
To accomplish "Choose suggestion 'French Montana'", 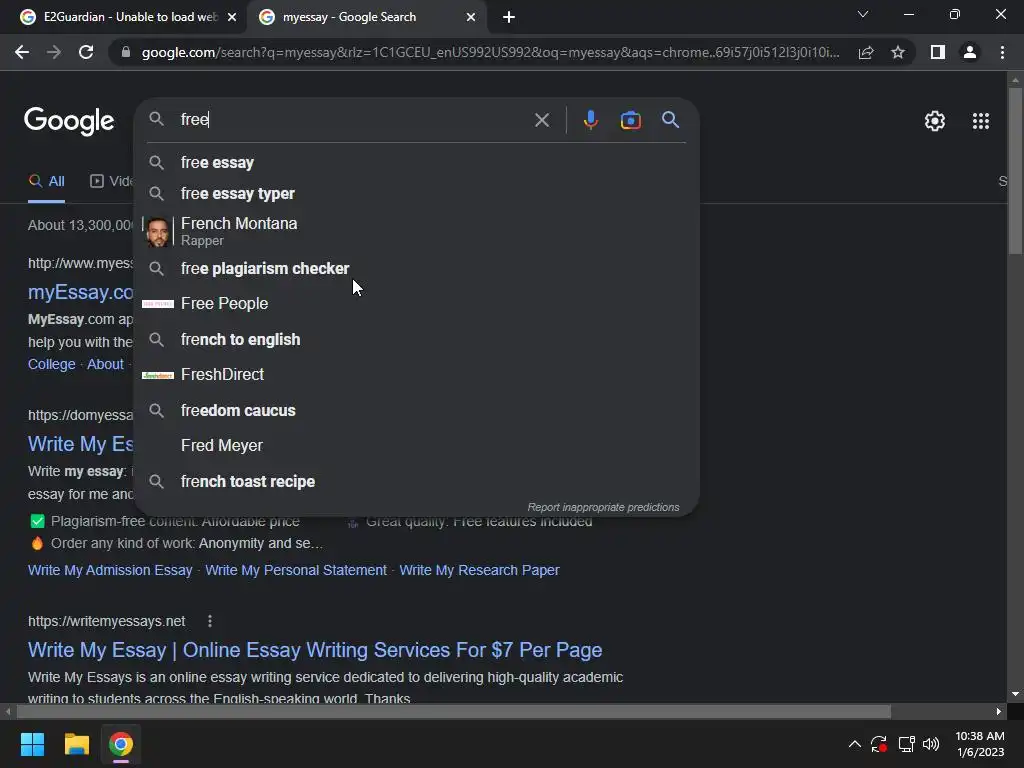I will pos(417,231).
